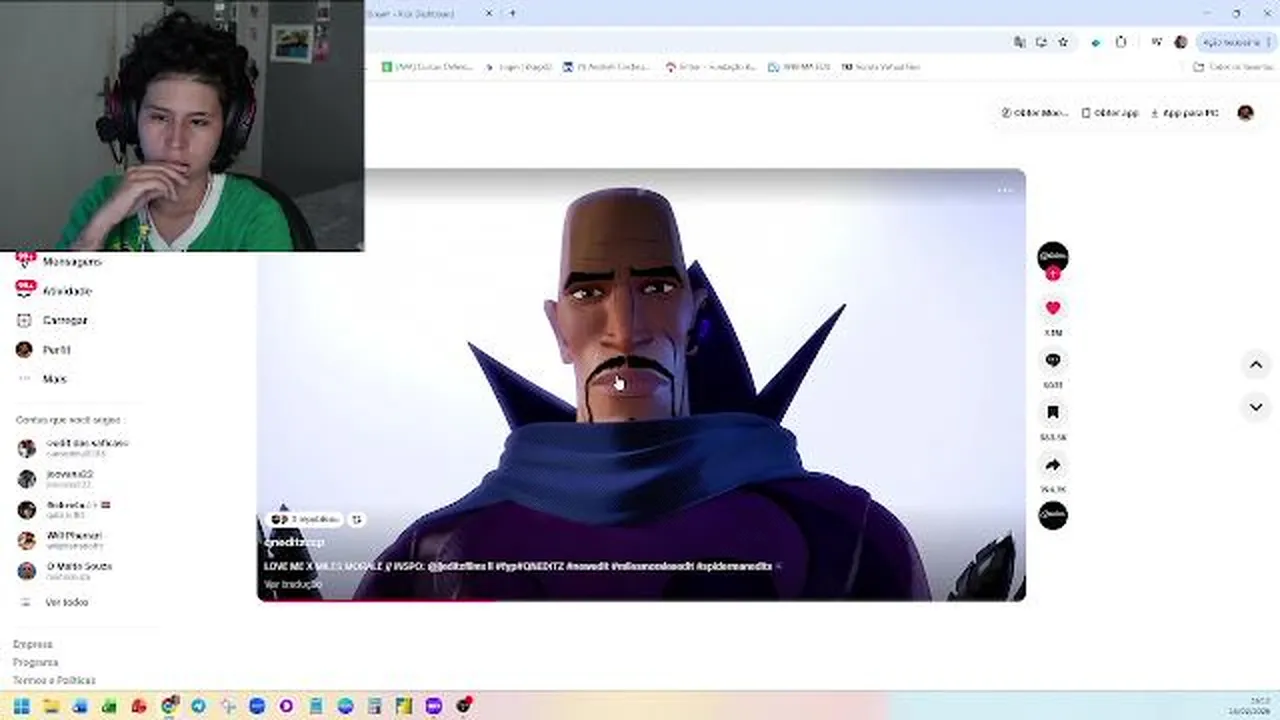The width and height of the screenshot is (1280, 720).
Task: Click the repost arrows icon on video
Action: (357, 520)
